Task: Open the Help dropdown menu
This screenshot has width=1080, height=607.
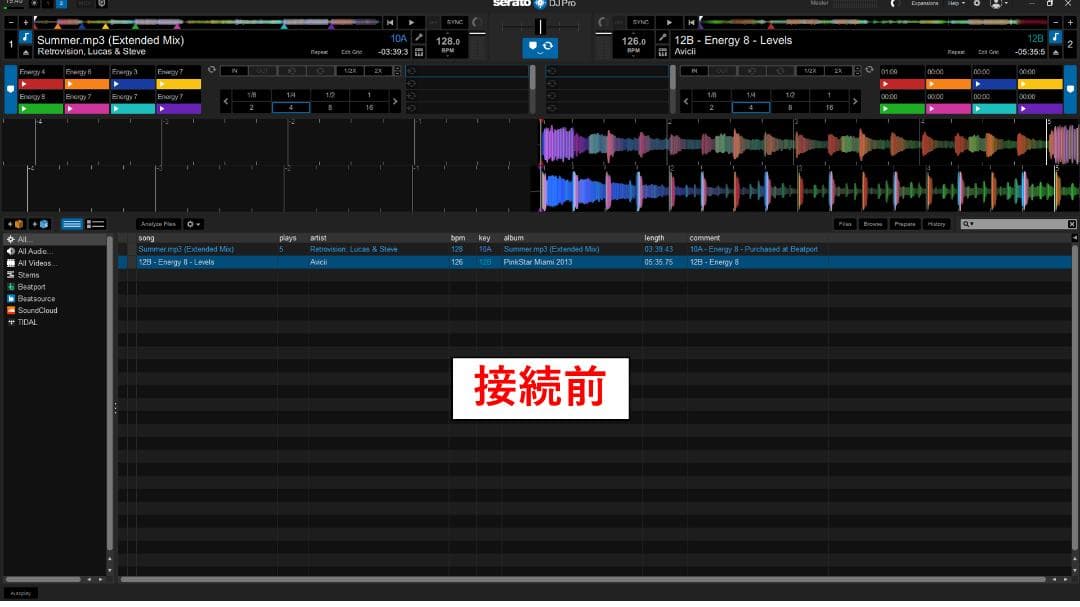Action: pyautogui.click(x=954, y=4)
